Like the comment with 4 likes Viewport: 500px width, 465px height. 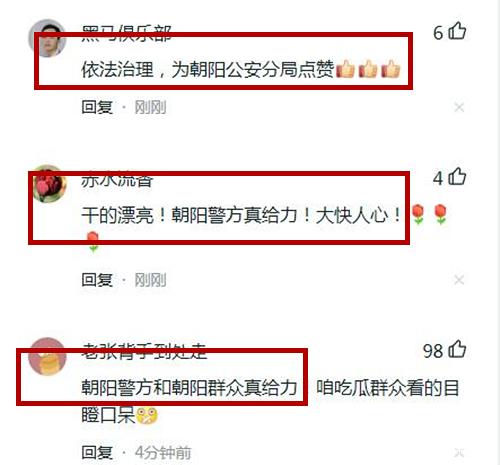coord(457,176)
